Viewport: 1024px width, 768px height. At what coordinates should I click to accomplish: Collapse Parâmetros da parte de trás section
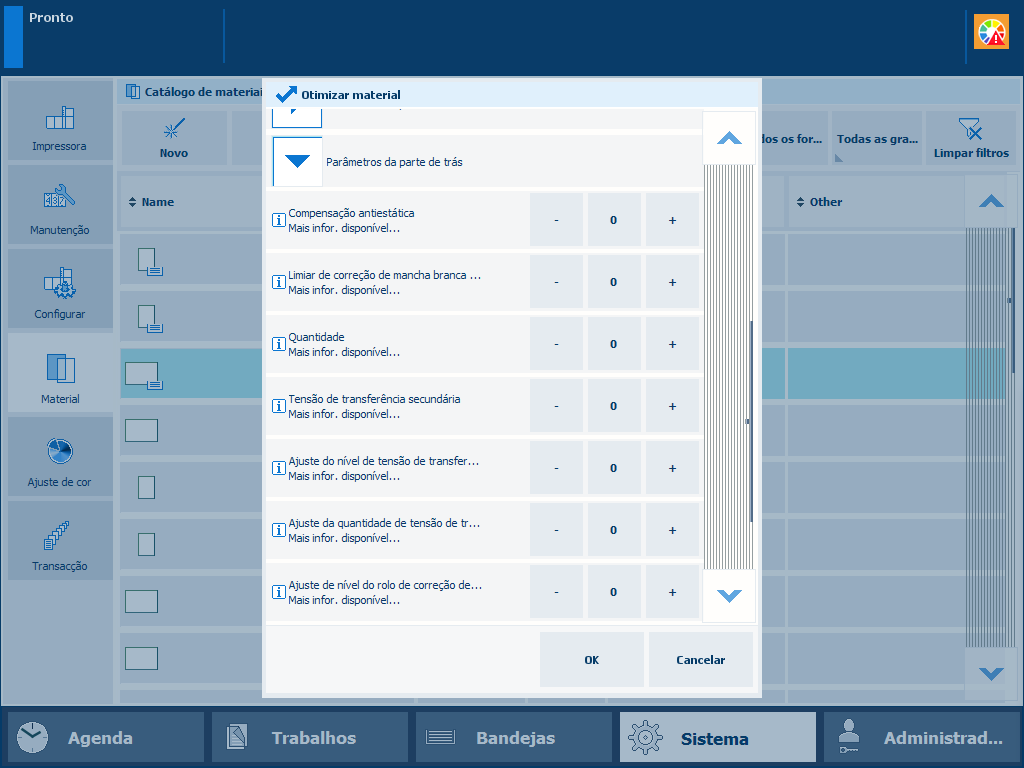(x=297, y=161)
